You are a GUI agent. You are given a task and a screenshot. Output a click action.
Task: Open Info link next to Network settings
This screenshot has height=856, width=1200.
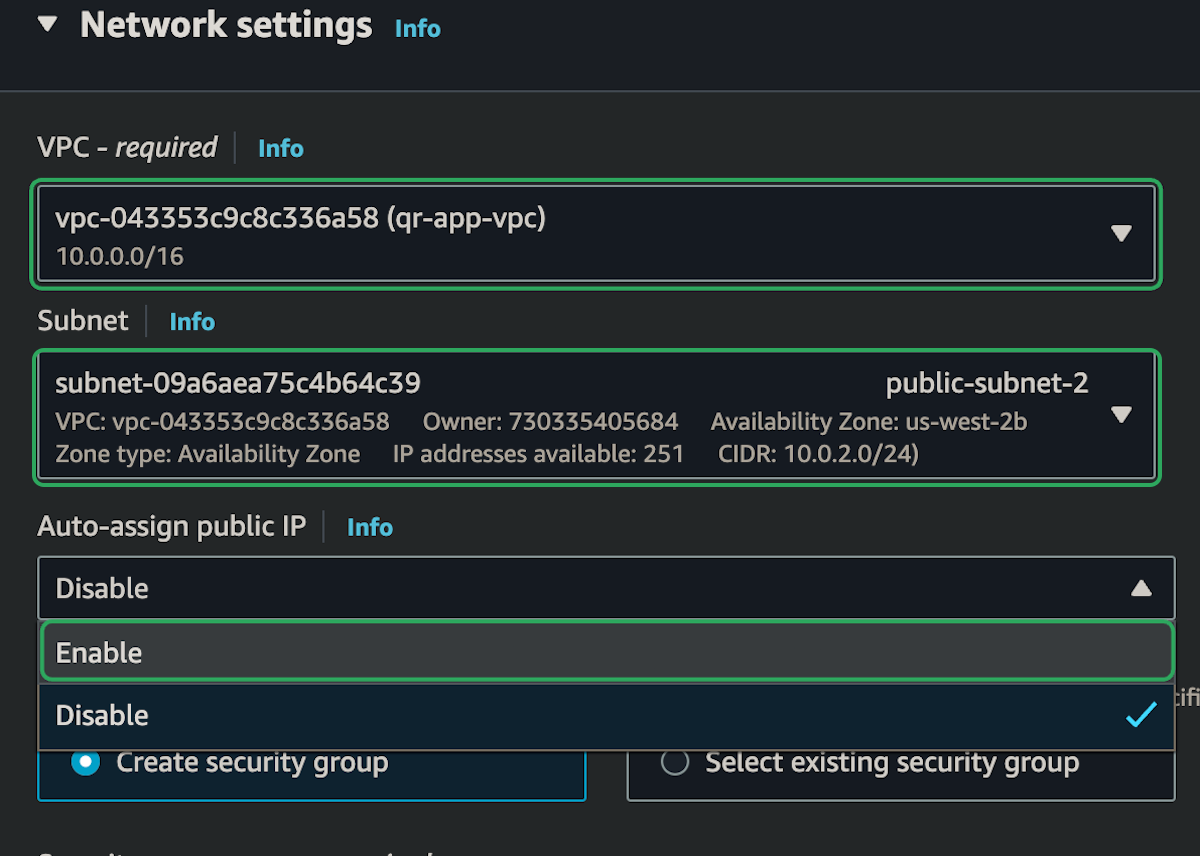417,29
